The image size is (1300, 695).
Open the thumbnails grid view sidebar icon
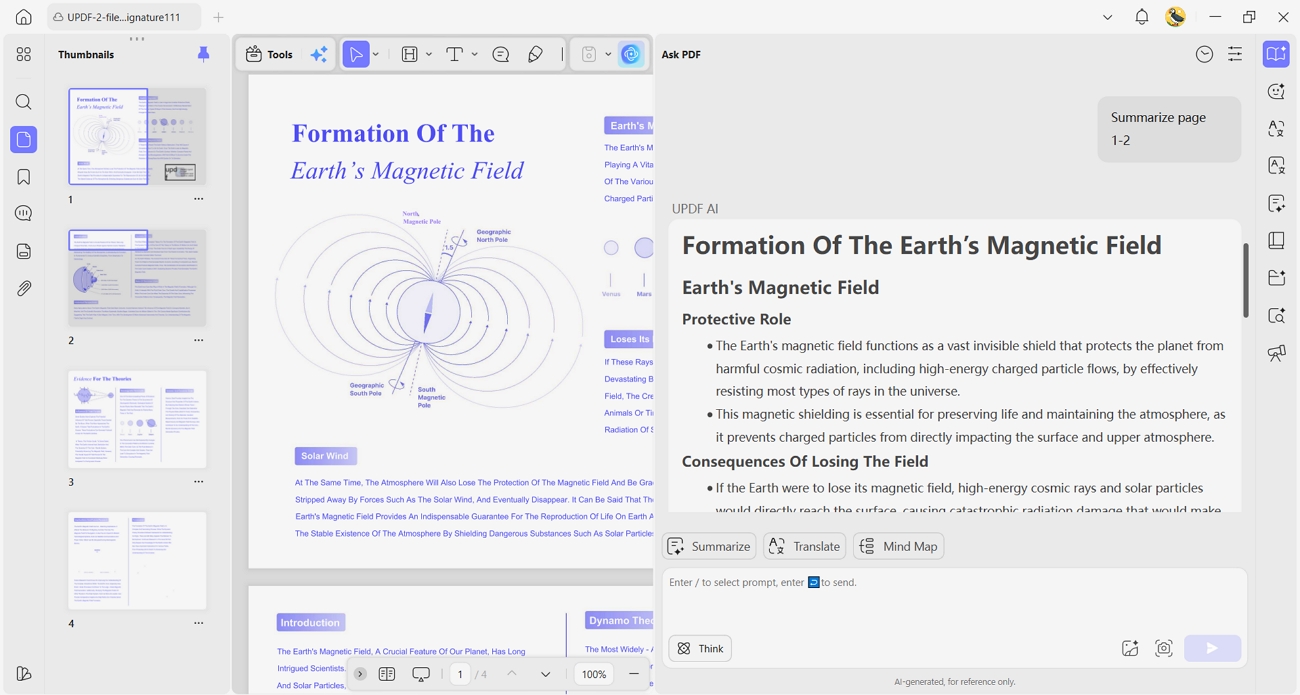[24, 54]
